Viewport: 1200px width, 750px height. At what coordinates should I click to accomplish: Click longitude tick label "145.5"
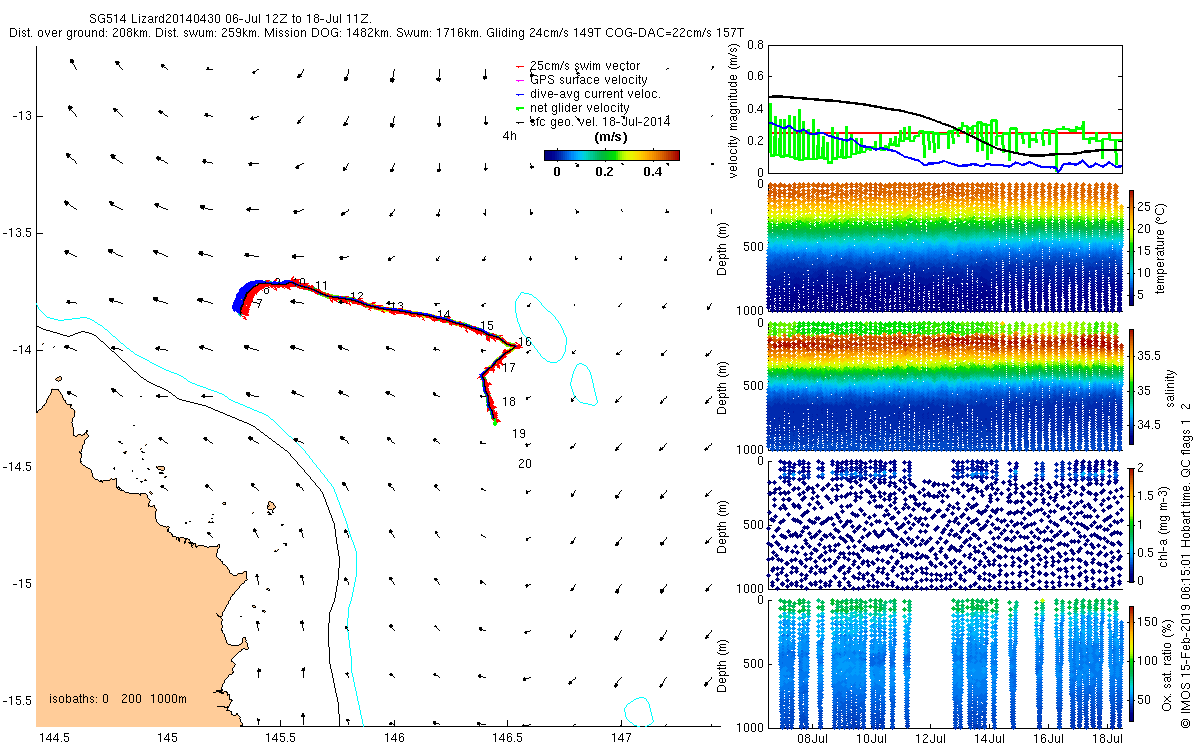tap(280, 738)
